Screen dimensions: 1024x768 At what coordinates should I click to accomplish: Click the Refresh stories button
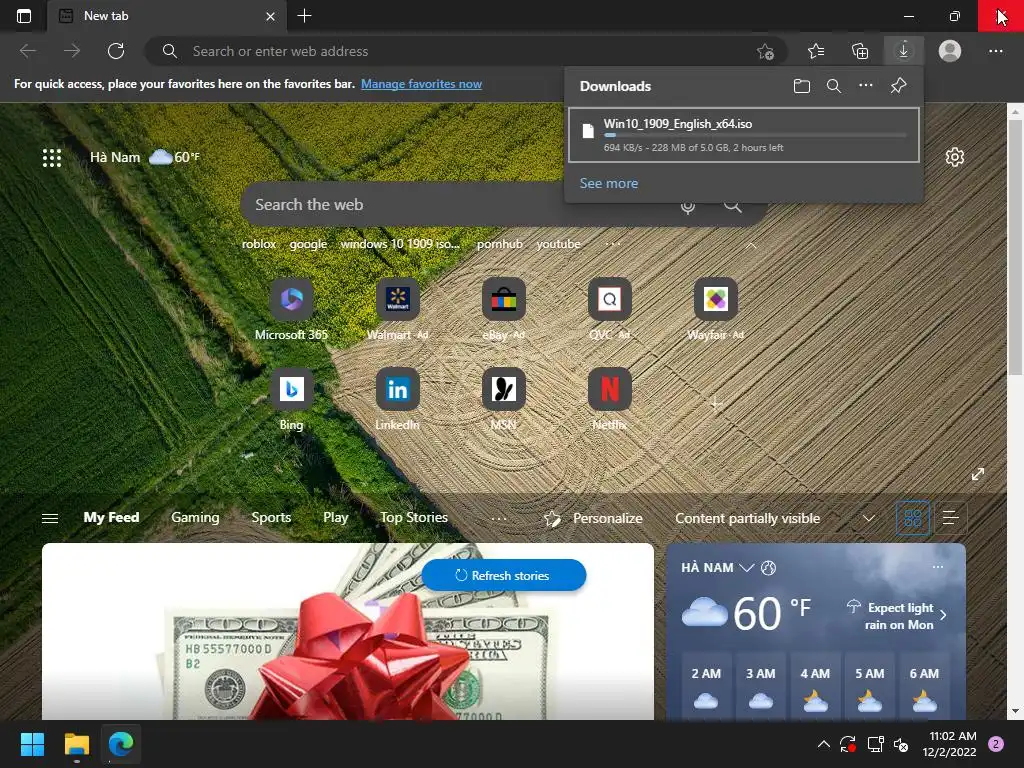pyautogui.click(x=504, y=575)
